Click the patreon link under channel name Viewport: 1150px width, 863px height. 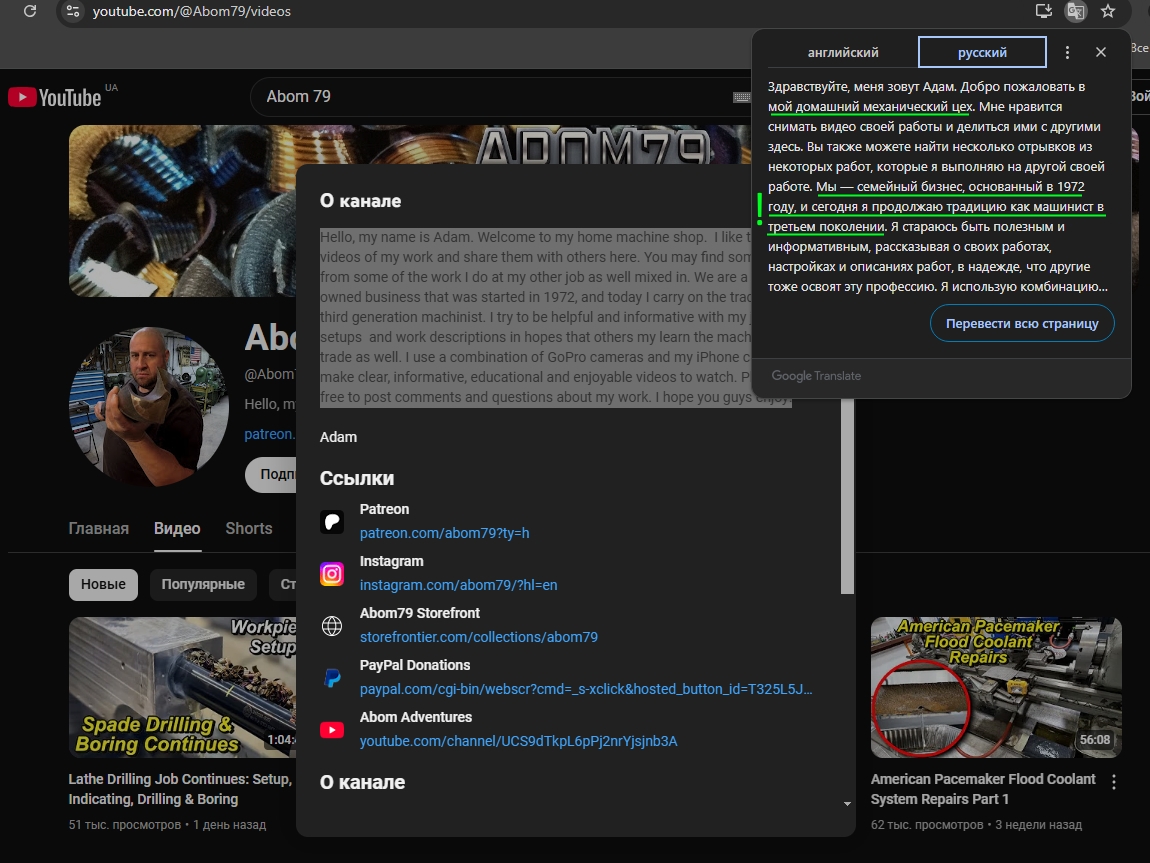tap(269, 434)
